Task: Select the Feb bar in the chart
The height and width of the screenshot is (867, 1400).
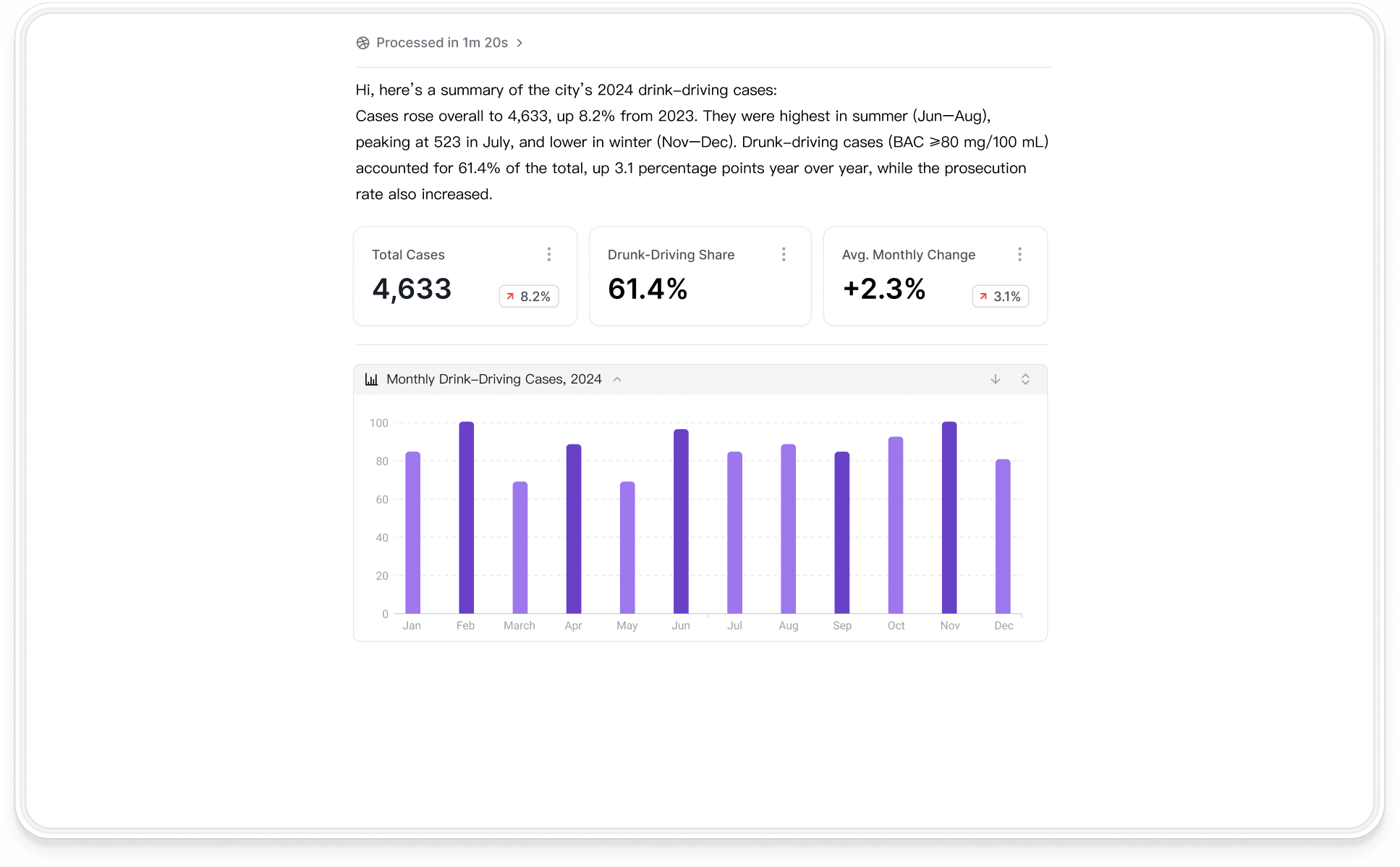Action: (467, 517)
